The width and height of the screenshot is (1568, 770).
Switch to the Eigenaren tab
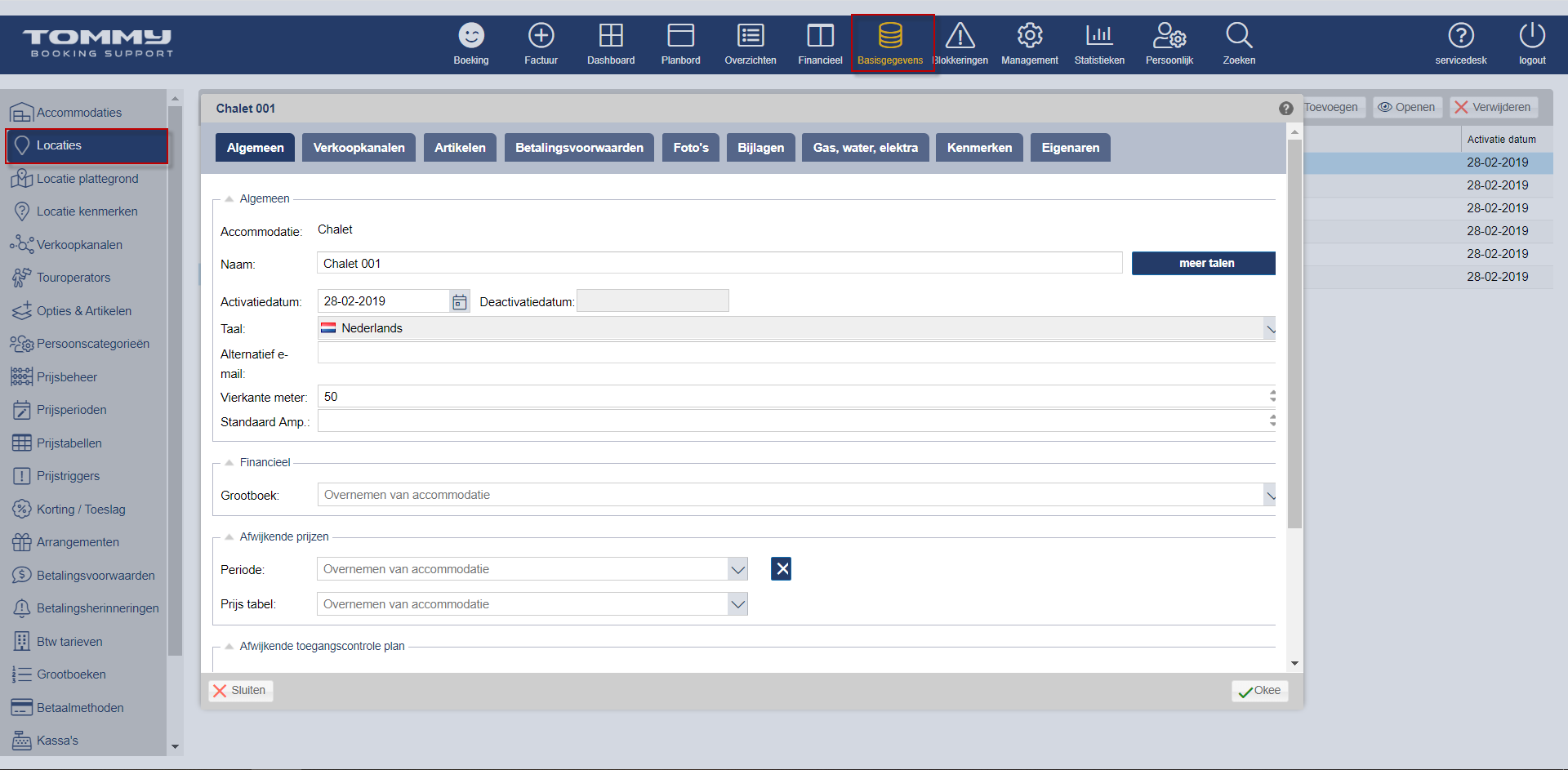(1071, 148)
